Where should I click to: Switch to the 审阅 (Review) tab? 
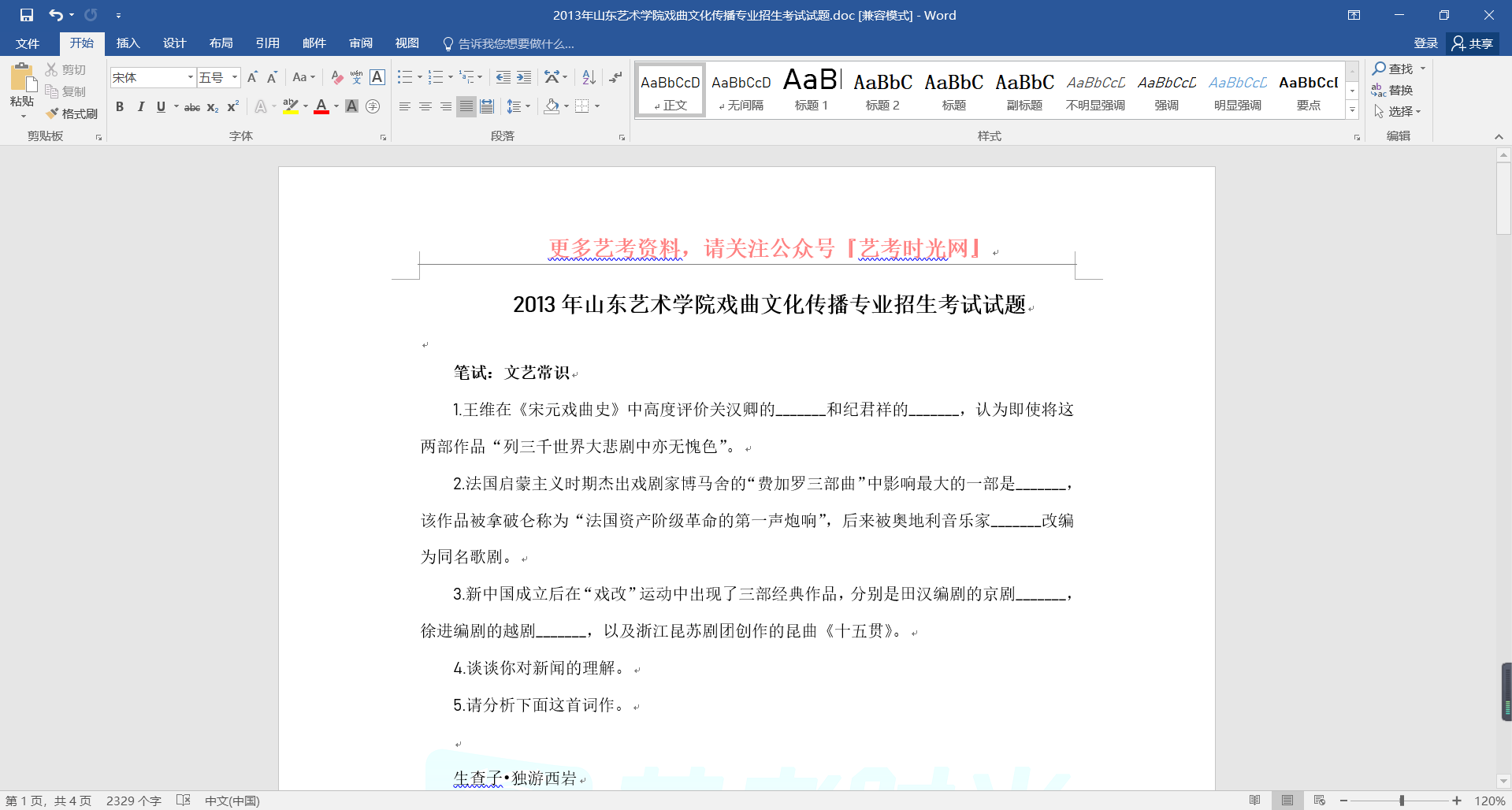click(360, 43)
